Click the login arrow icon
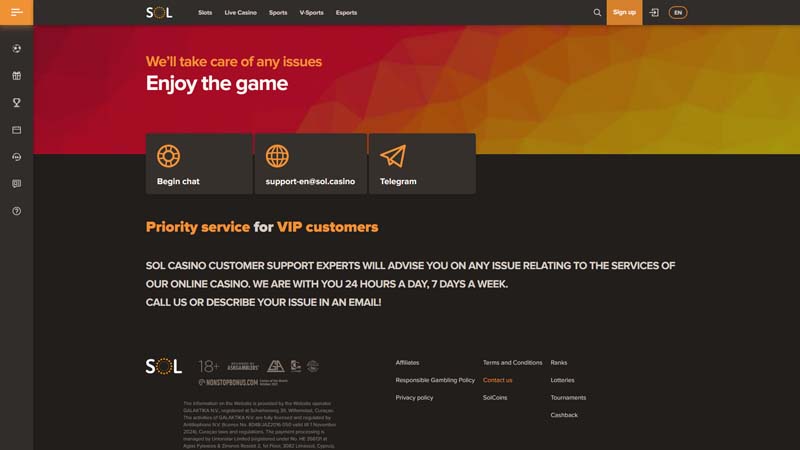 pos(654,12)
